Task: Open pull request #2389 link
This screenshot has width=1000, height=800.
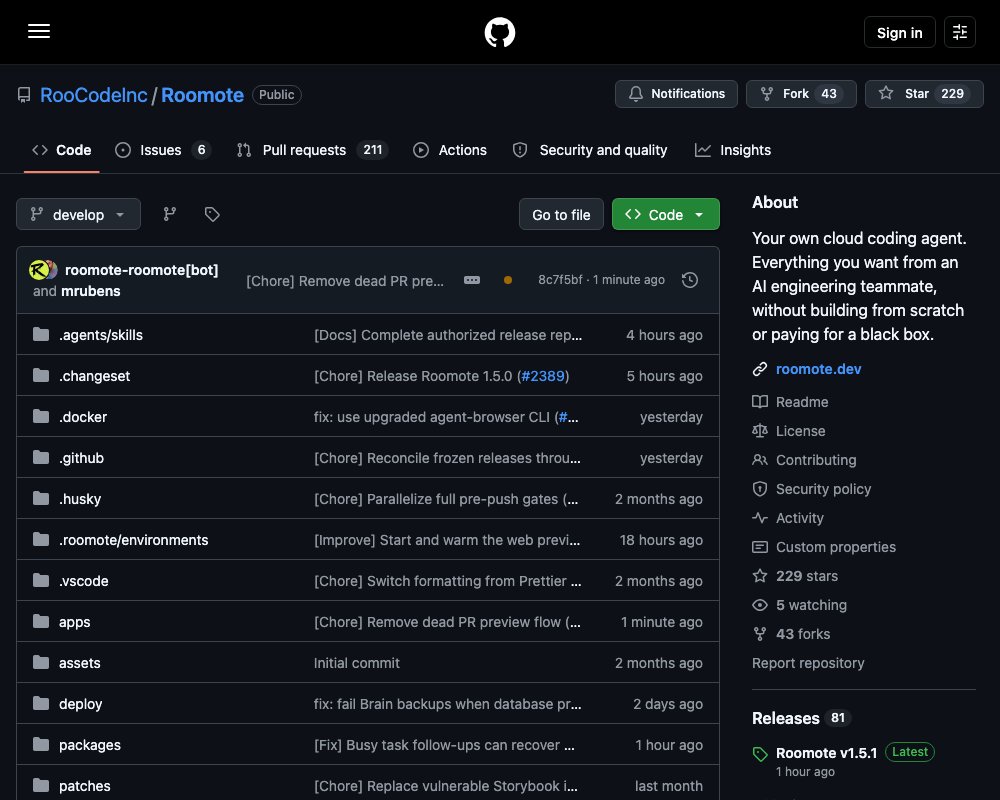Action: coord(543,376)
